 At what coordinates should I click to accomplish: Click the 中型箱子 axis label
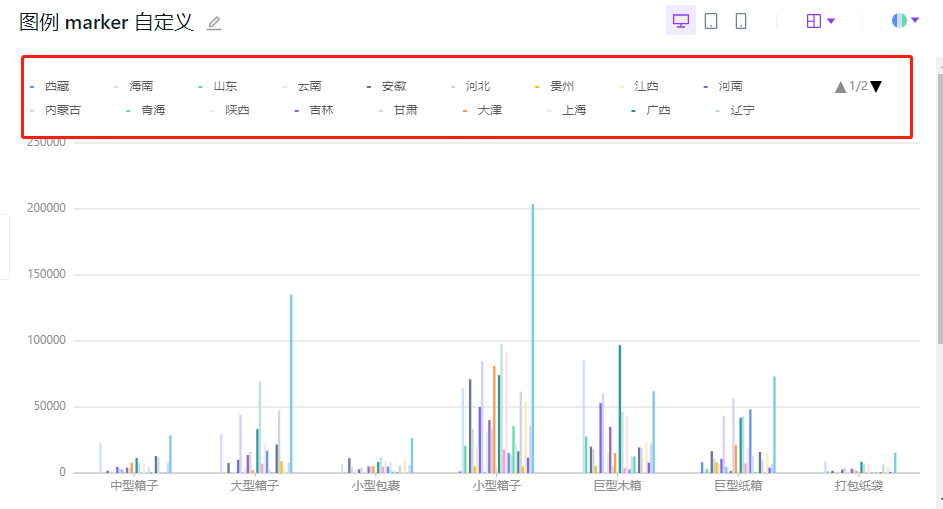point(134,486)
